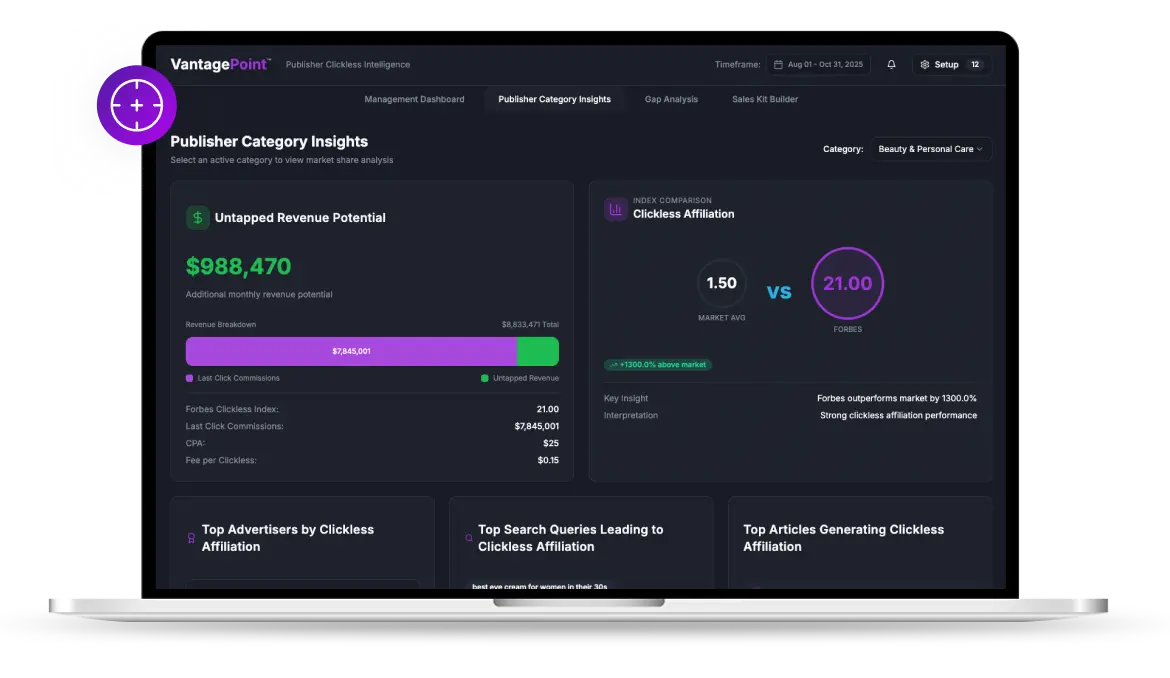Viewport: 1170px width, 678px height.
Task: Click the purple target crosshair badge
Action: point(137,105)
